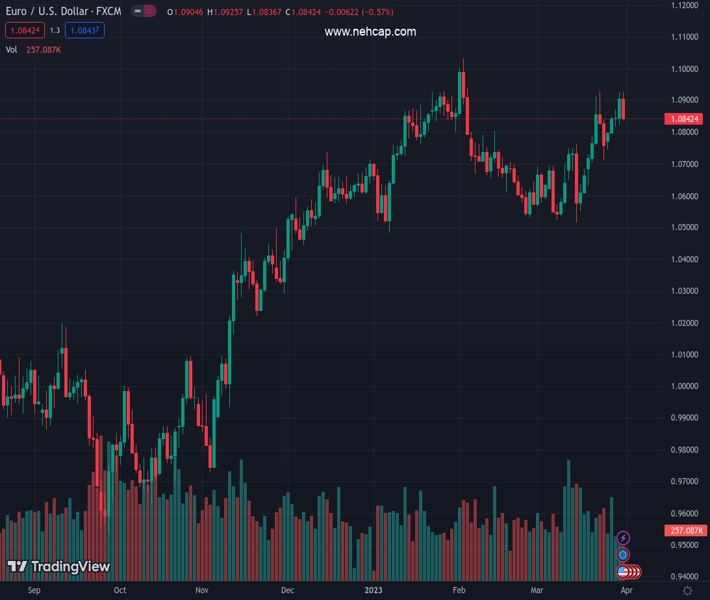Select the US flag economic event marker
Viewport: 710px width, 600px height.
tap(623, 572)
